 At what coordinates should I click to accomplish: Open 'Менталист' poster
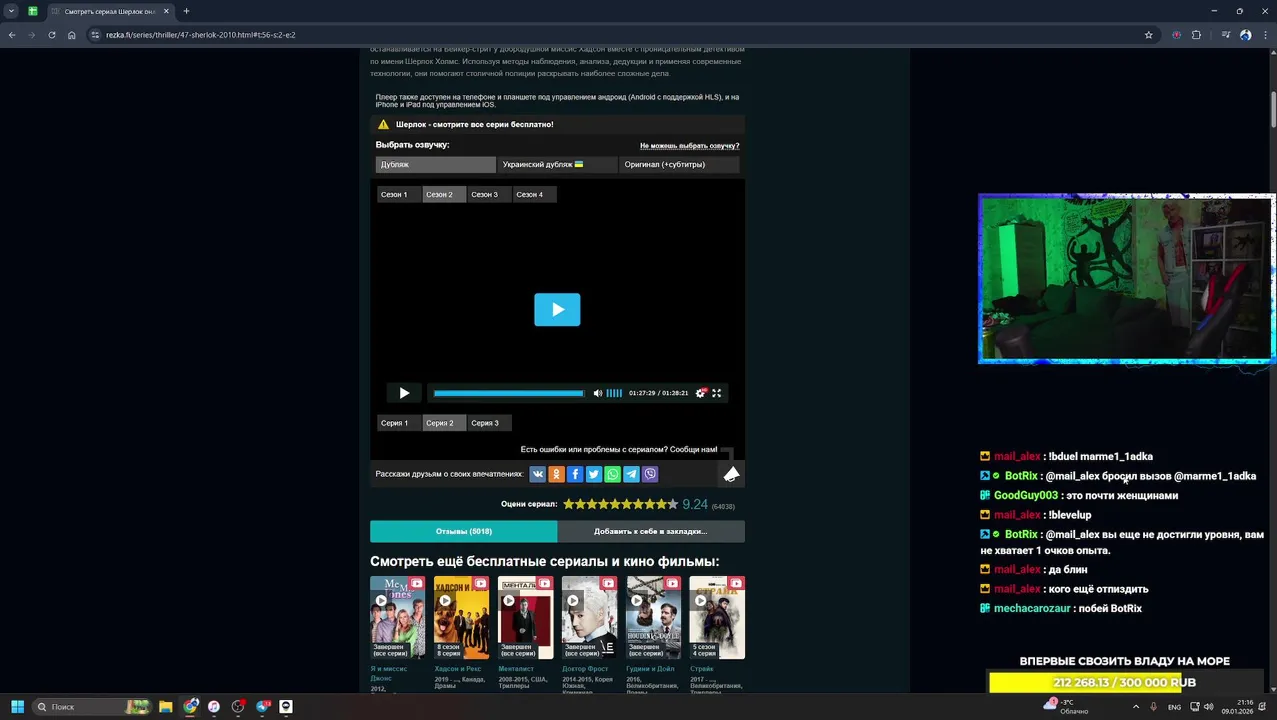click(525, 617)
